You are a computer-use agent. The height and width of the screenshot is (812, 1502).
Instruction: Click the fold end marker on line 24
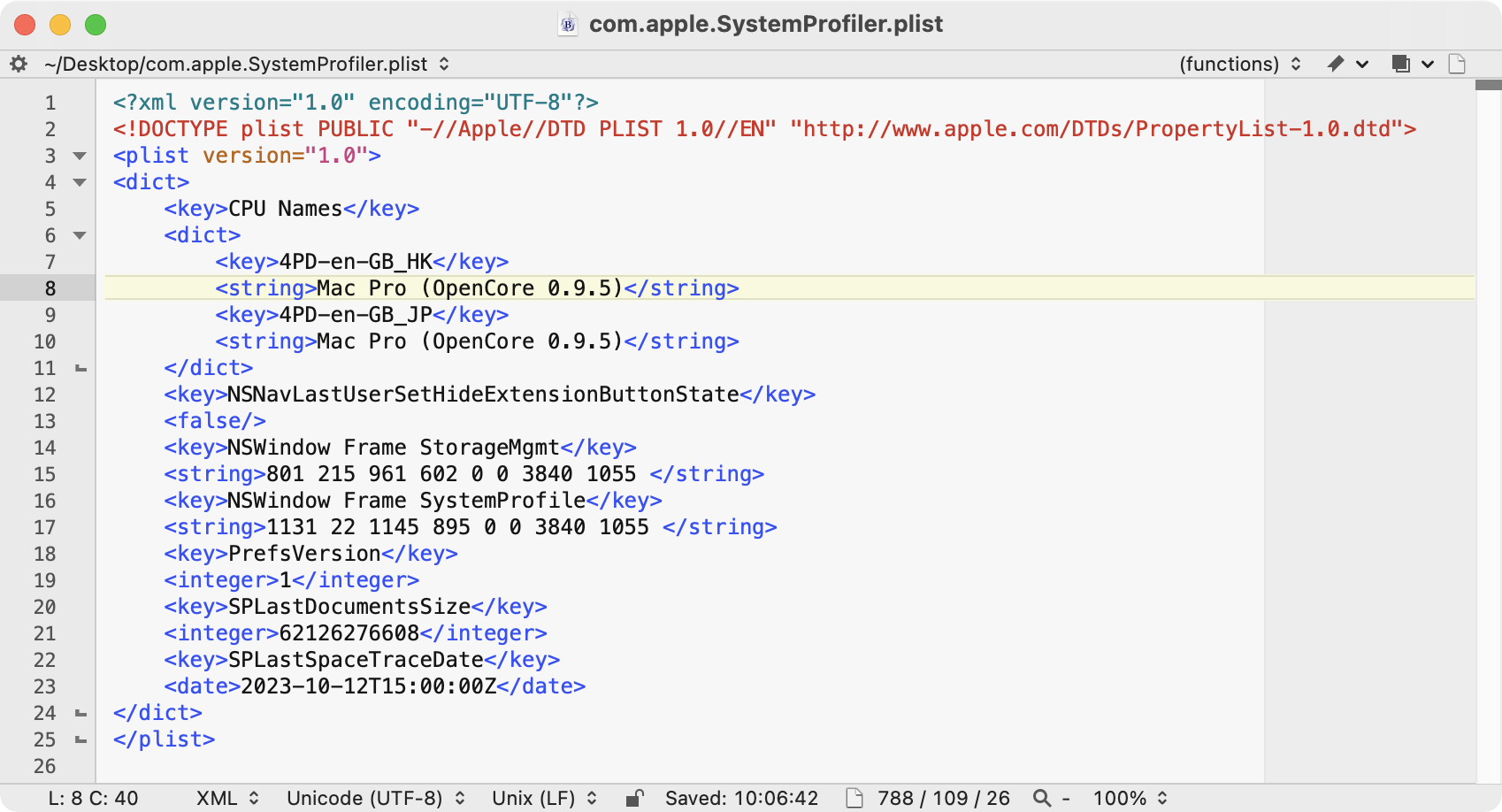click(80, 713)
